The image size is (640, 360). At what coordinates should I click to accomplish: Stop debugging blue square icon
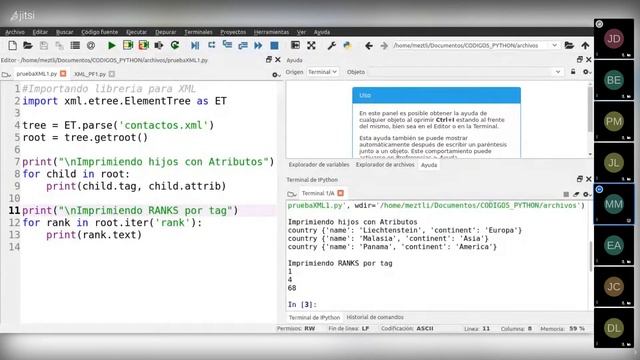click(x=274, y=45)
